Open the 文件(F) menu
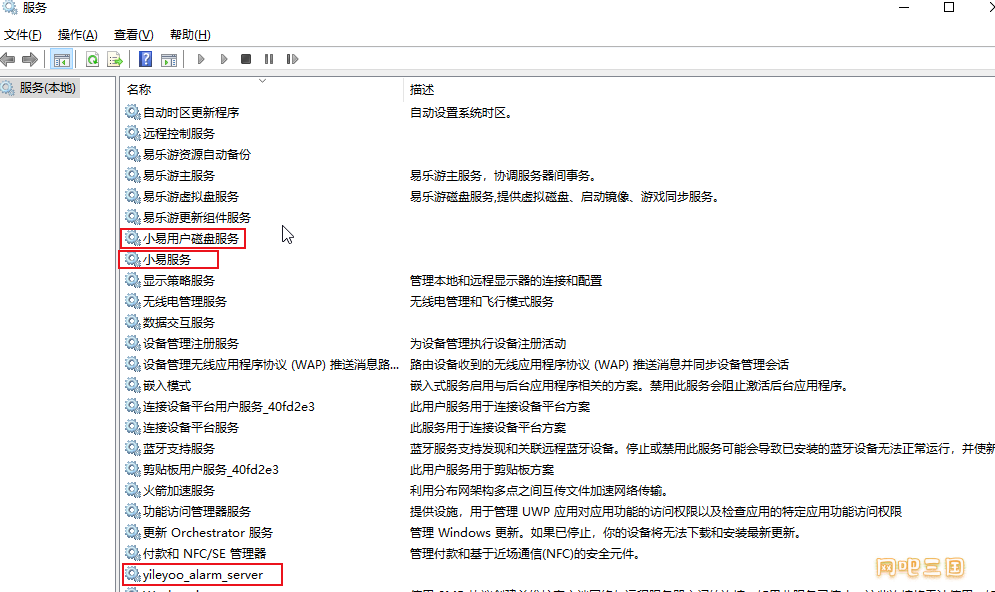Image resolution: width=995 pixels, height=592 pixels. coord(23,35)
